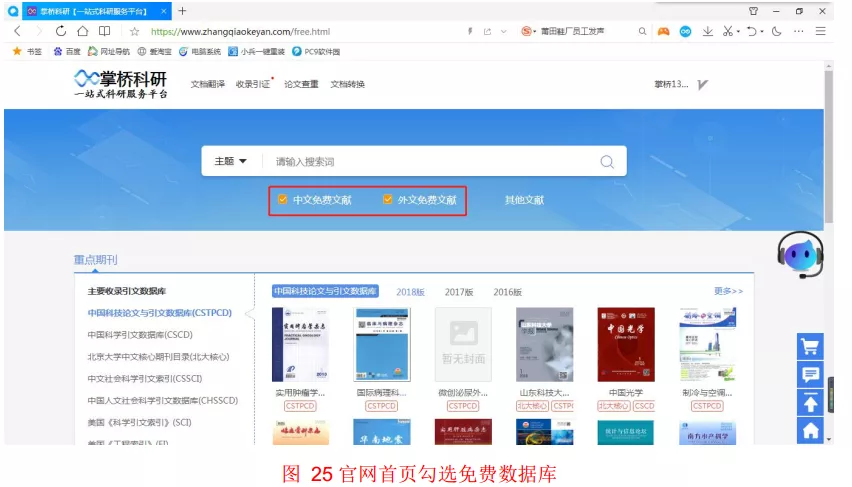Open the customer service robot mascot

coord(802,256)
